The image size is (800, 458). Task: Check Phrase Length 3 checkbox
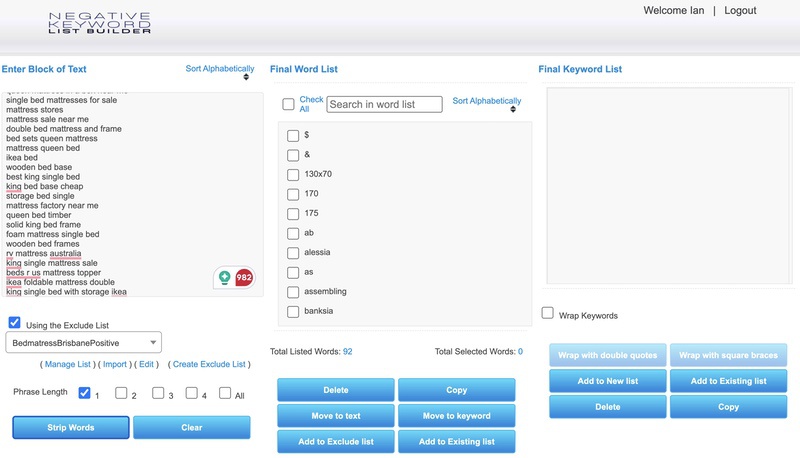tap(158, 393)
